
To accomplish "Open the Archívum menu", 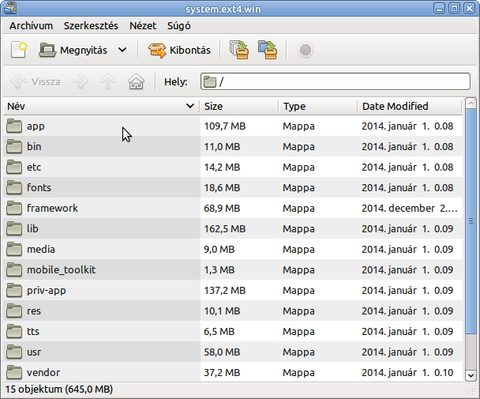I will [x=31, y=26].
